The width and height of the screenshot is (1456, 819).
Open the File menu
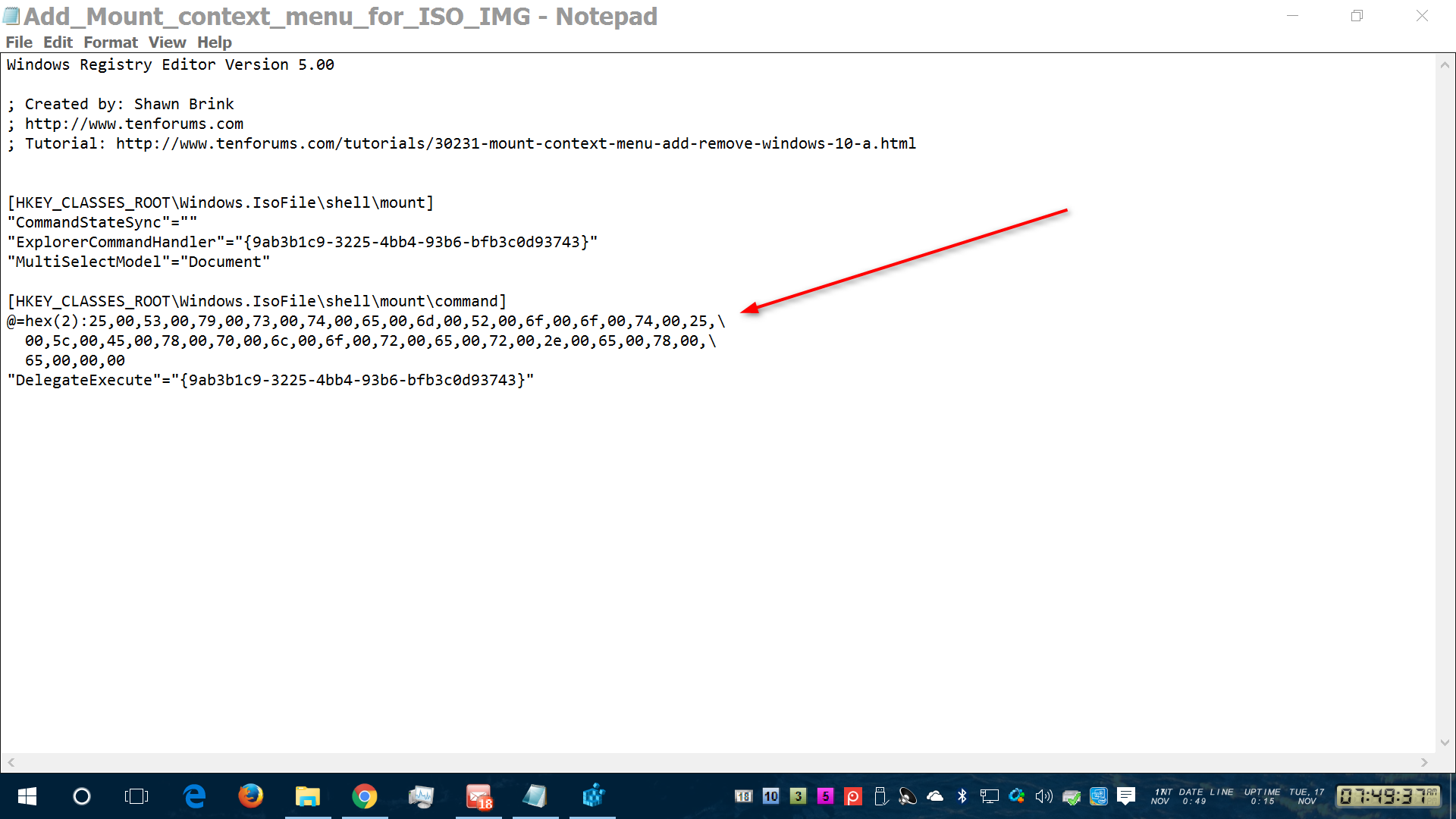[19, 42]
